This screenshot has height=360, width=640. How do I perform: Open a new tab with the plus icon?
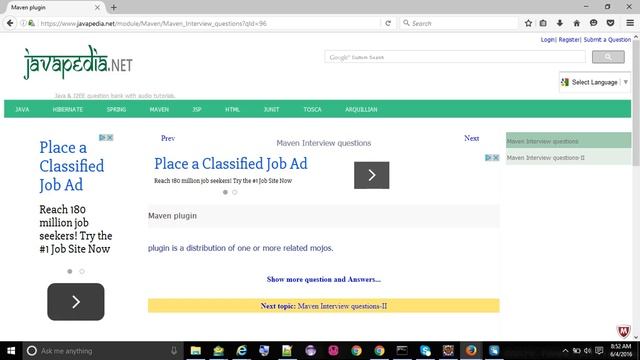pos(113,7)
